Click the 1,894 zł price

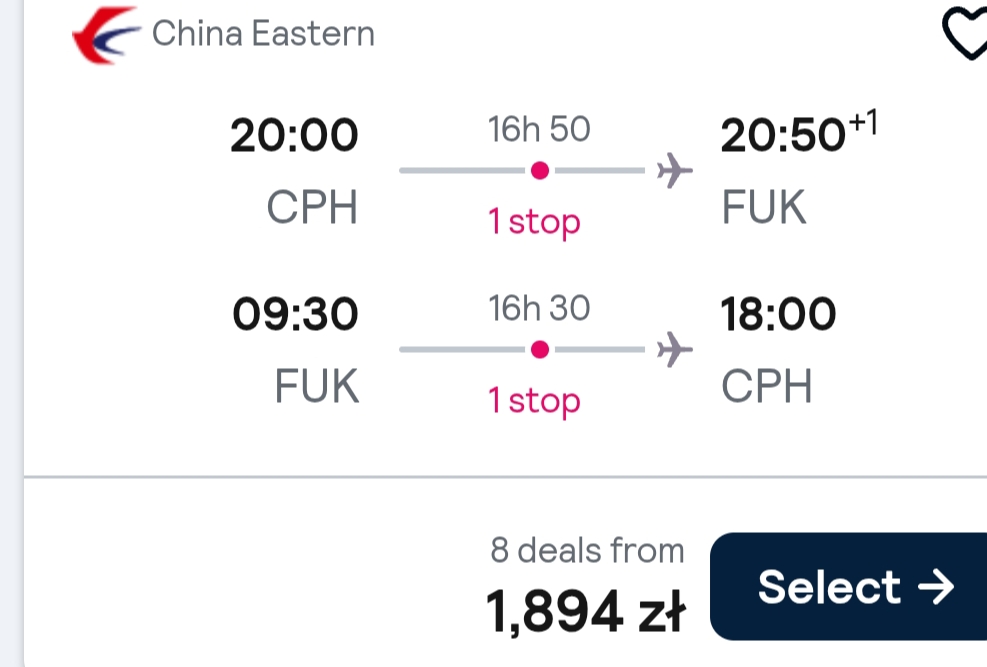[x=585, y=611]
